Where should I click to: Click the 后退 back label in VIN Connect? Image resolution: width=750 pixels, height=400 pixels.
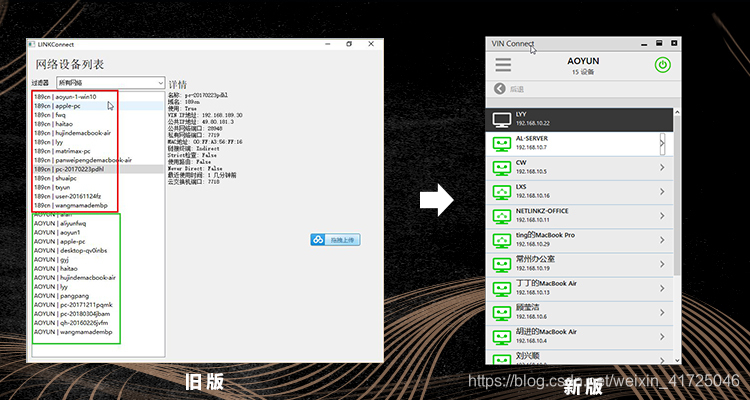(x=517, y=89)
